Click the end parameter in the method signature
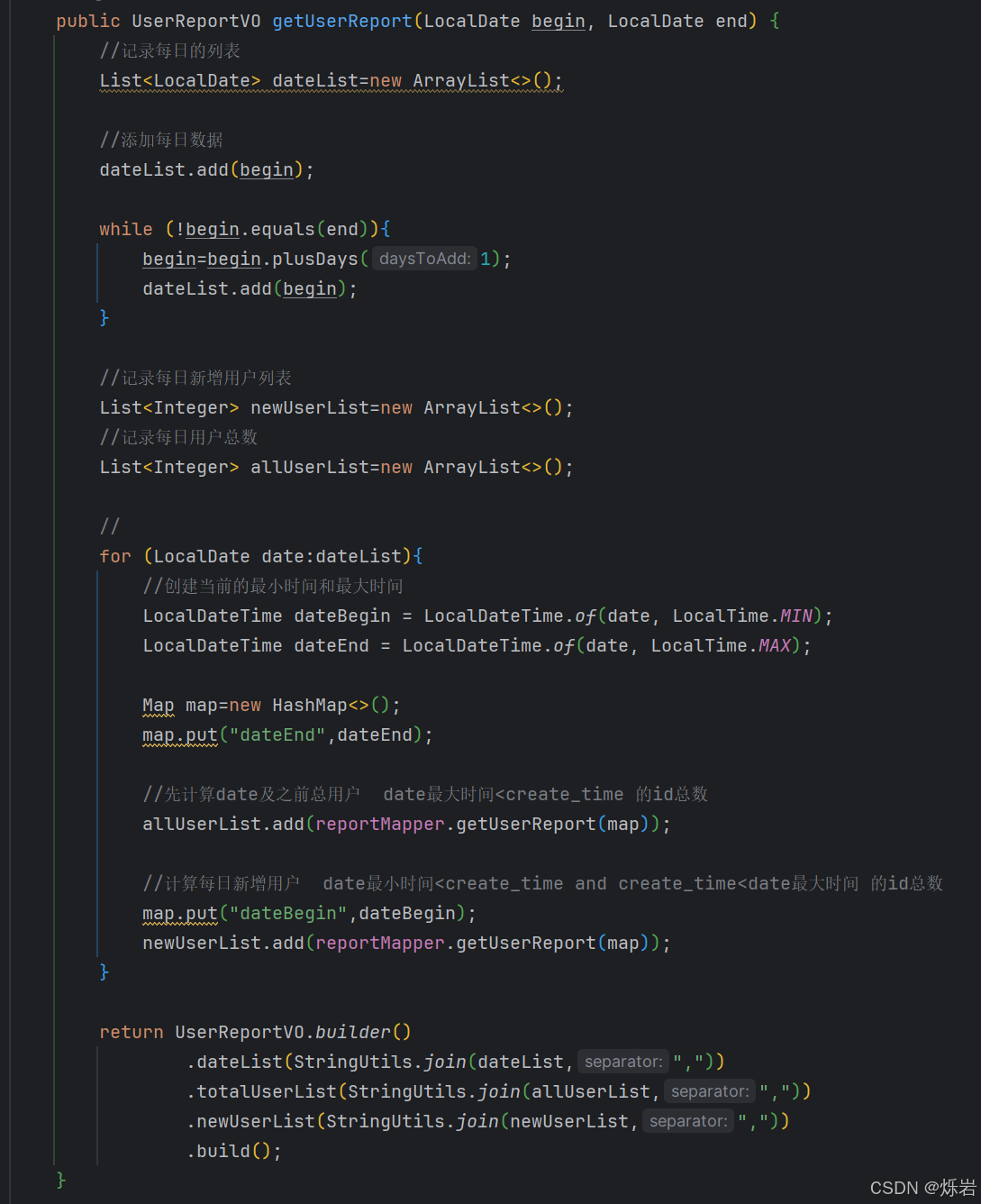The image size is (981, 1204). (731, 21)
